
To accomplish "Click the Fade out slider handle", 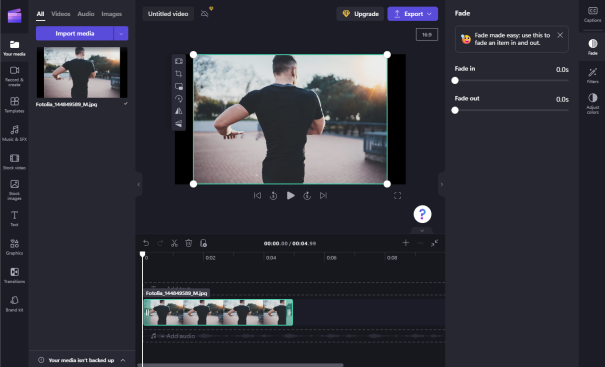I will point(455,110).
